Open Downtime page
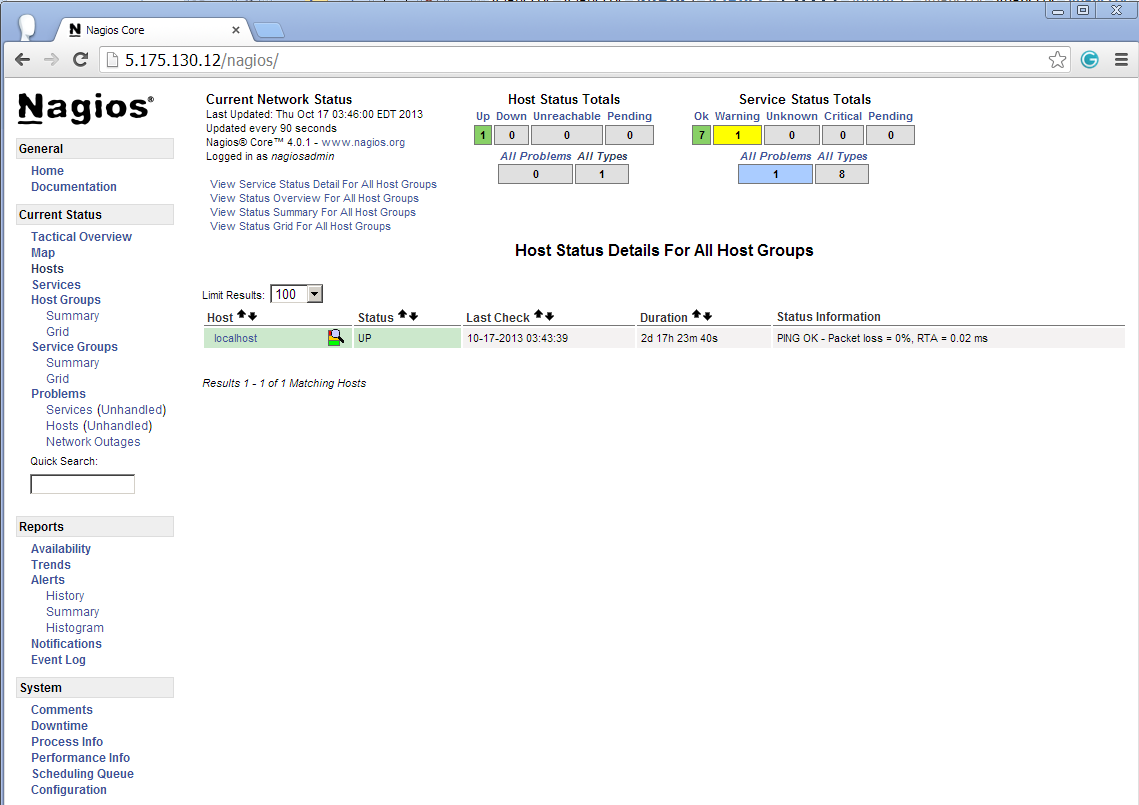The image size is (1139, 805). (59, 726)
